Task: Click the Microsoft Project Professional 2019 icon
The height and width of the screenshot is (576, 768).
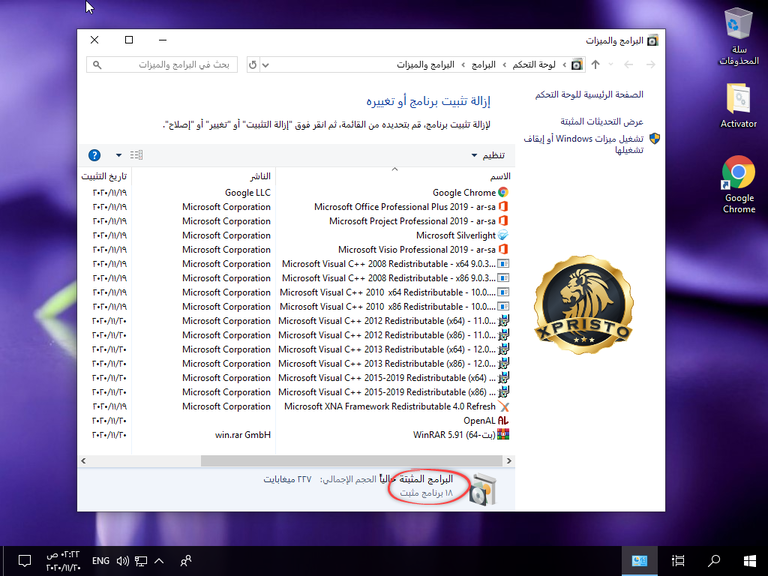Action: (503, 221)
